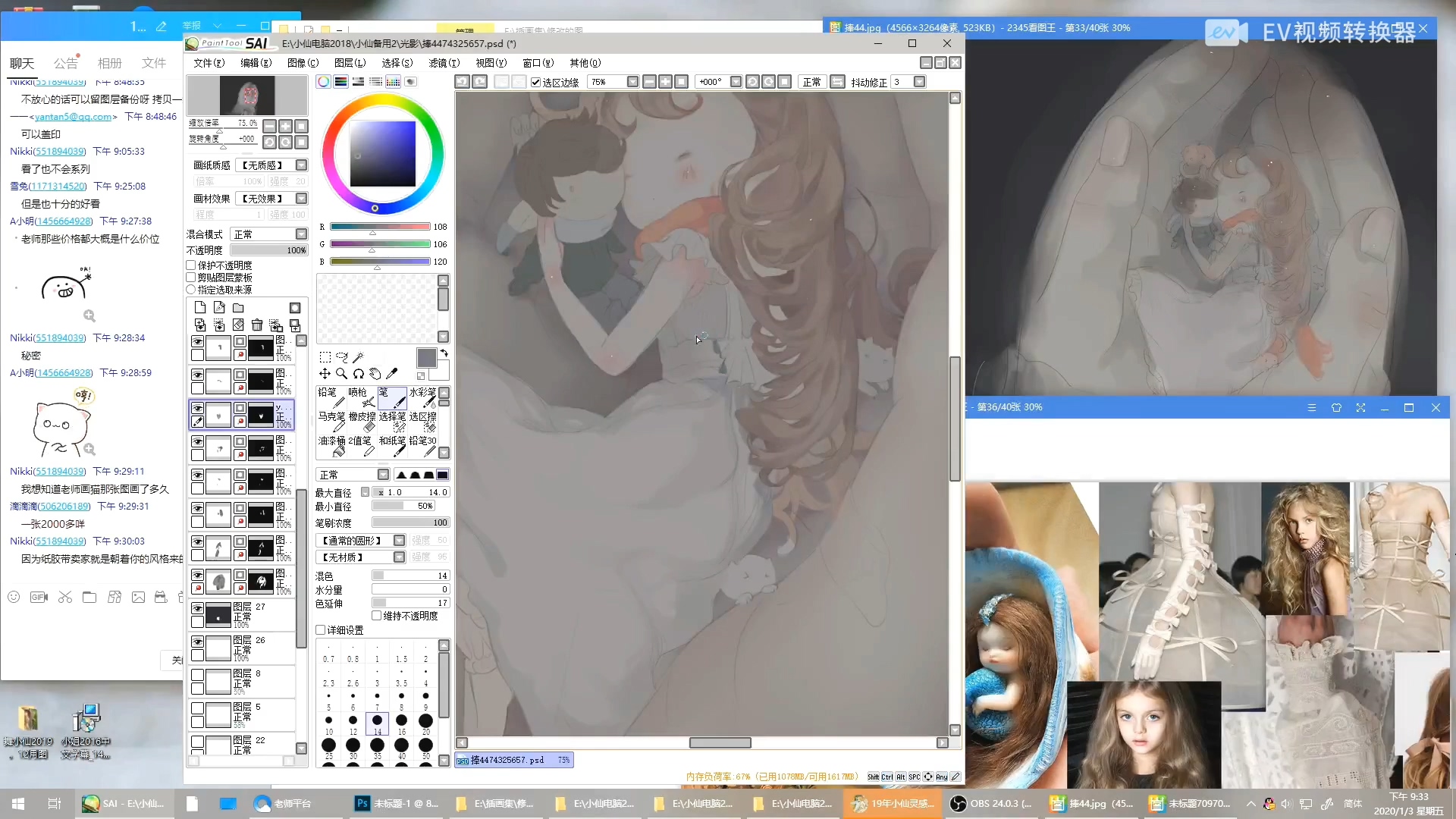
Task: Create a new linework layer
Action: pos(219,307)
